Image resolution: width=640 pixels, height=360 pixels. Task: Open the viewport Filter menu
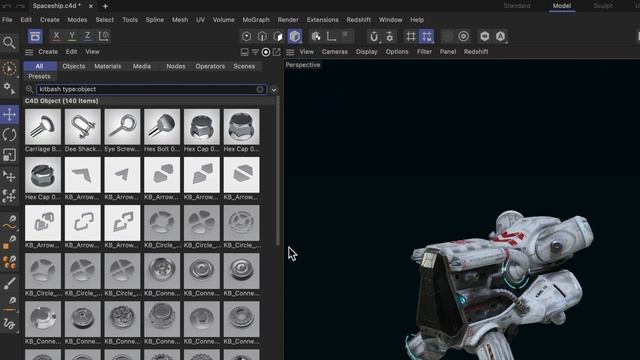click(x=424, y=52)
